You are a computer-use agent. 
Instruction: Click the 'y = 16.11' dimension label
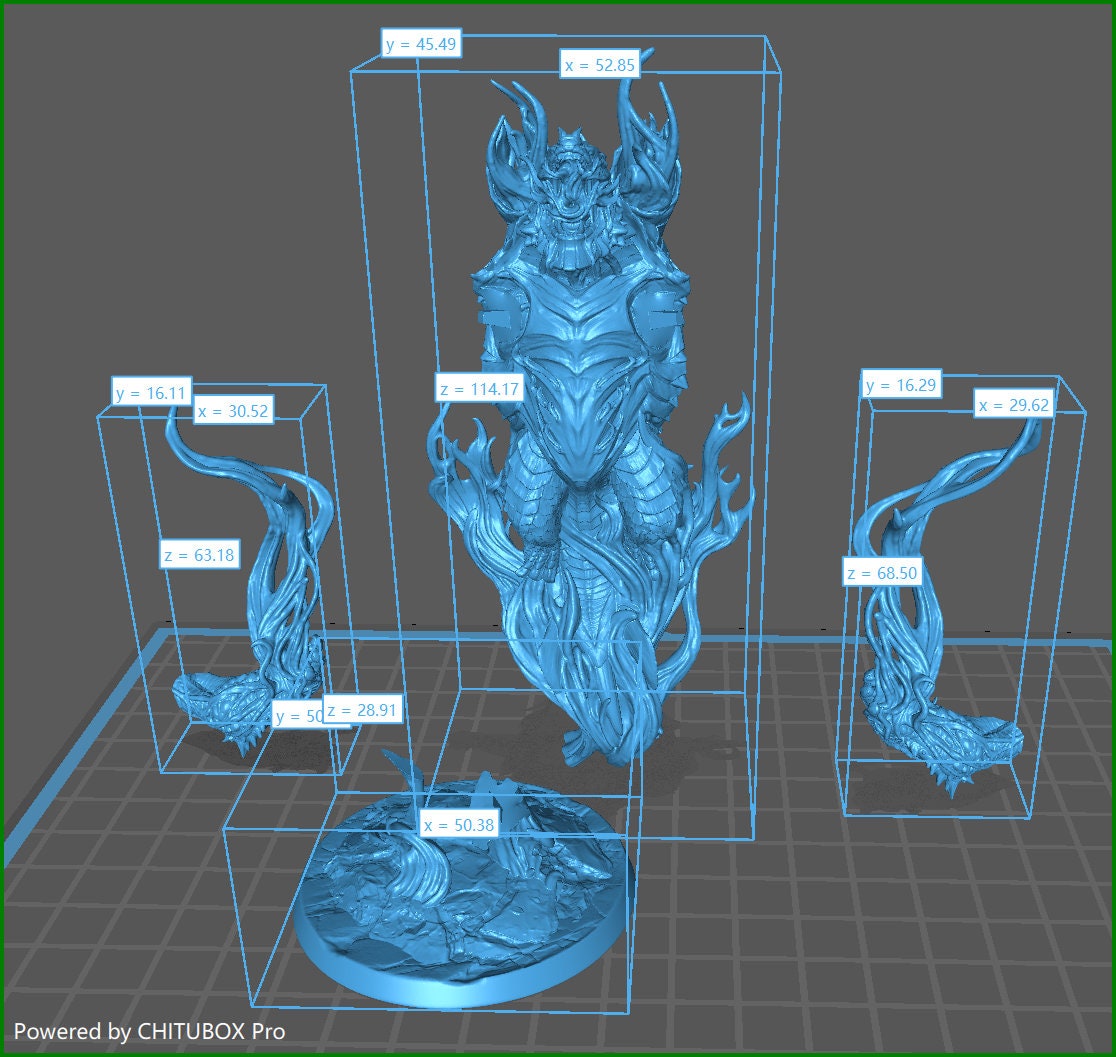pos(152,392)
